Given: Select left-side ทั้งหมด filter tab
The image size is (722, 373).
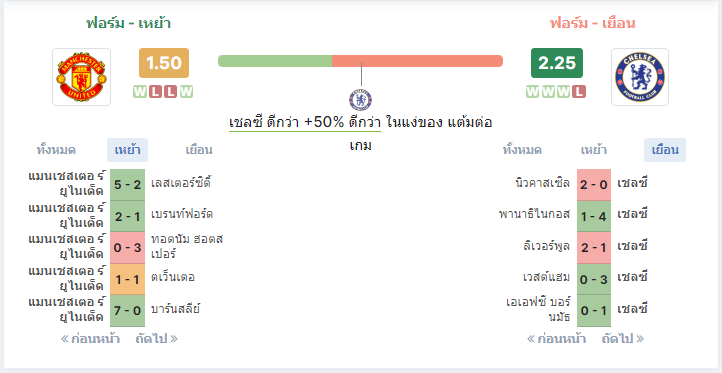Looking at the screenshot, I should tap(56, 150).
